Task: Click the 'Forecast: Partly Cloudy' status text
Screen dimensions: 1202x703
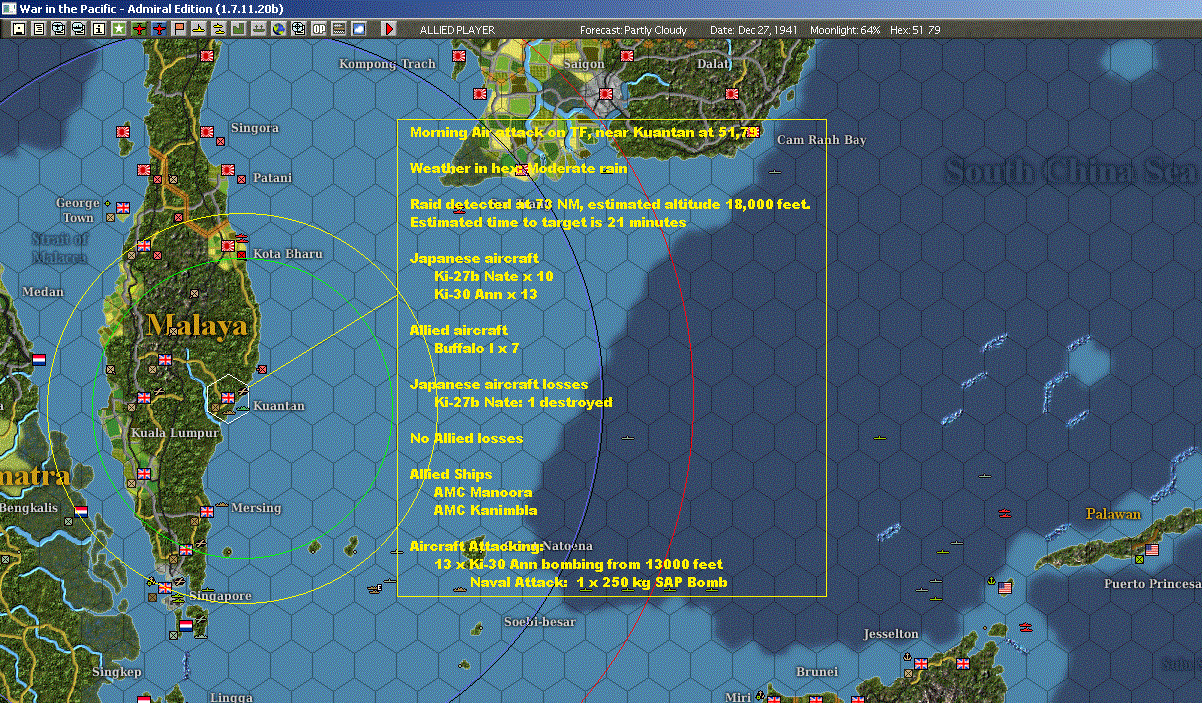Action: pos(634,30)
